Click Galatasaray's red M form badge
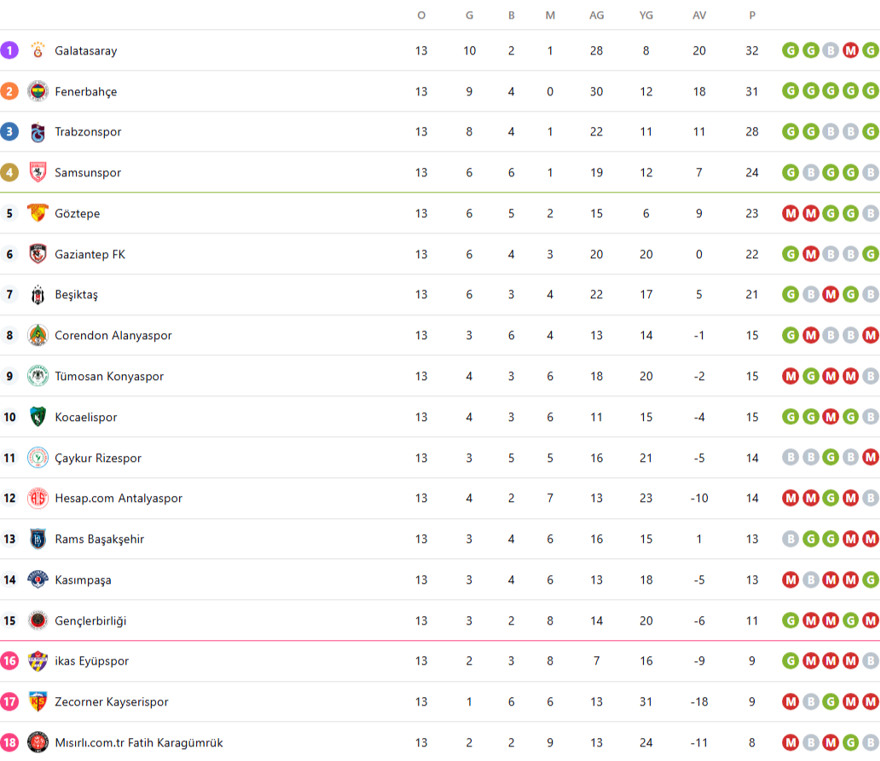This screenshot has height=761, width=880. coord(851,50)
